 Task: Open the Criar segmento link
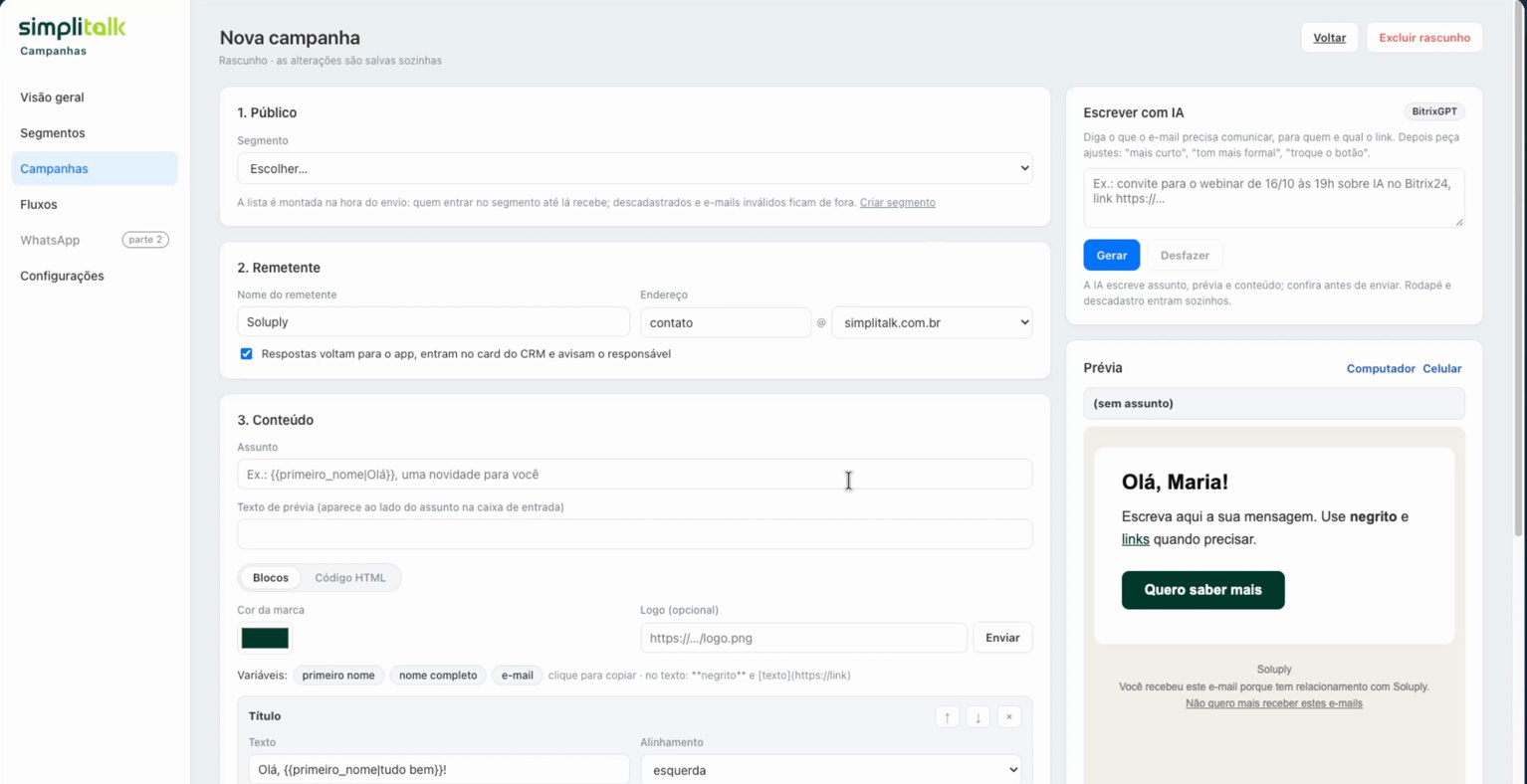[x=897, y=203]
